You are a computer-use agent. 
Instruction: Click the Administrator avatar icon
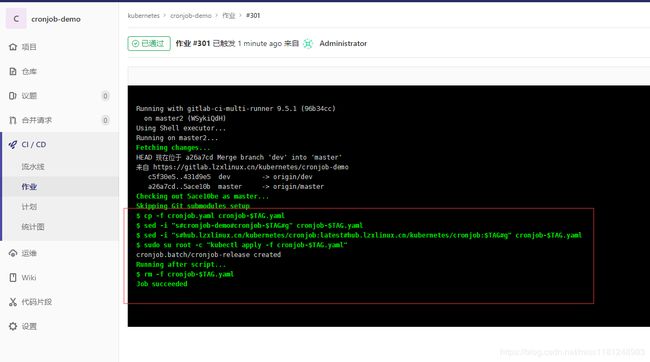[308, 44]
